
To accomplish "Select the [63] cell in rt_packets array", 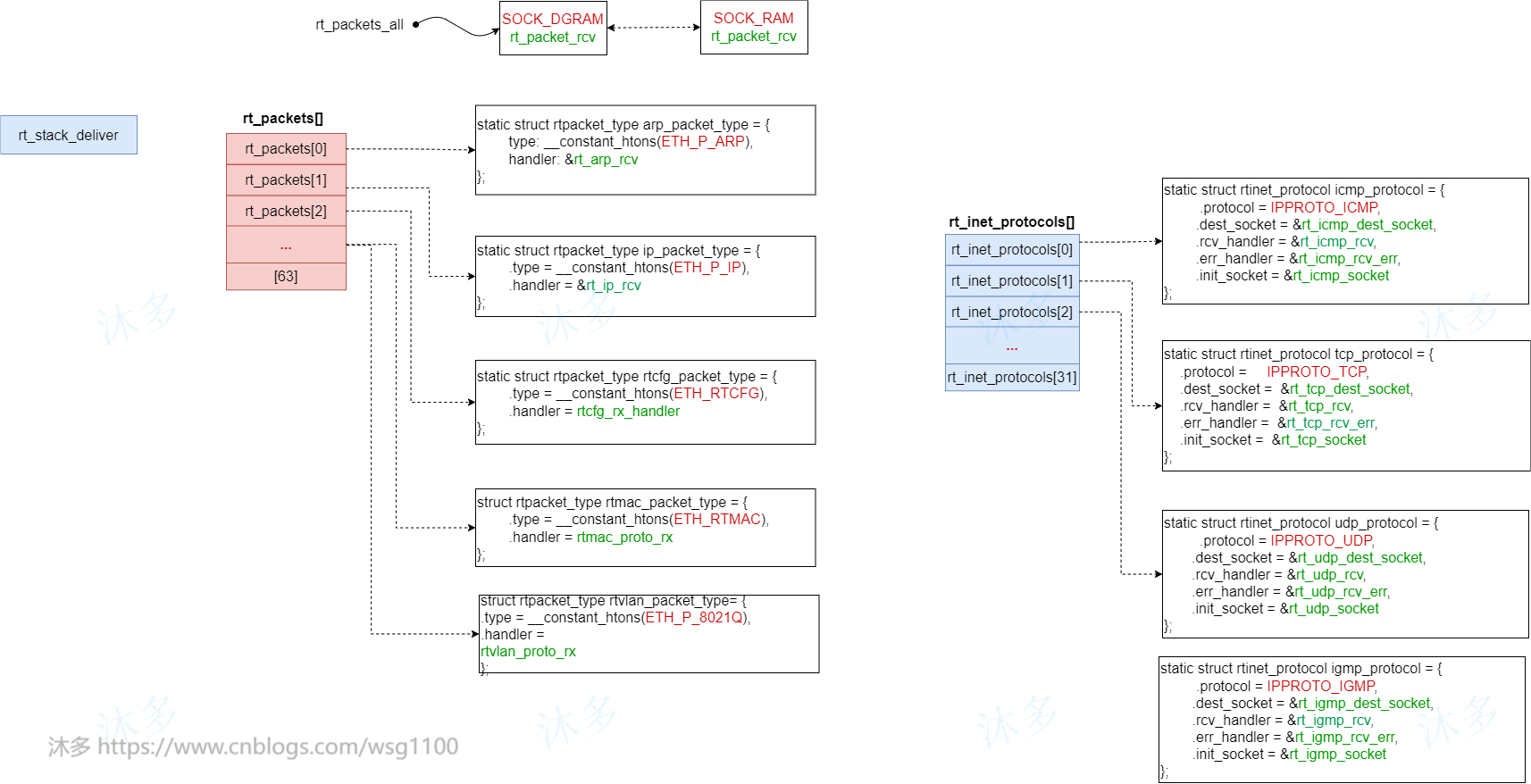I will pyautogui.click(x=286, y=277).
